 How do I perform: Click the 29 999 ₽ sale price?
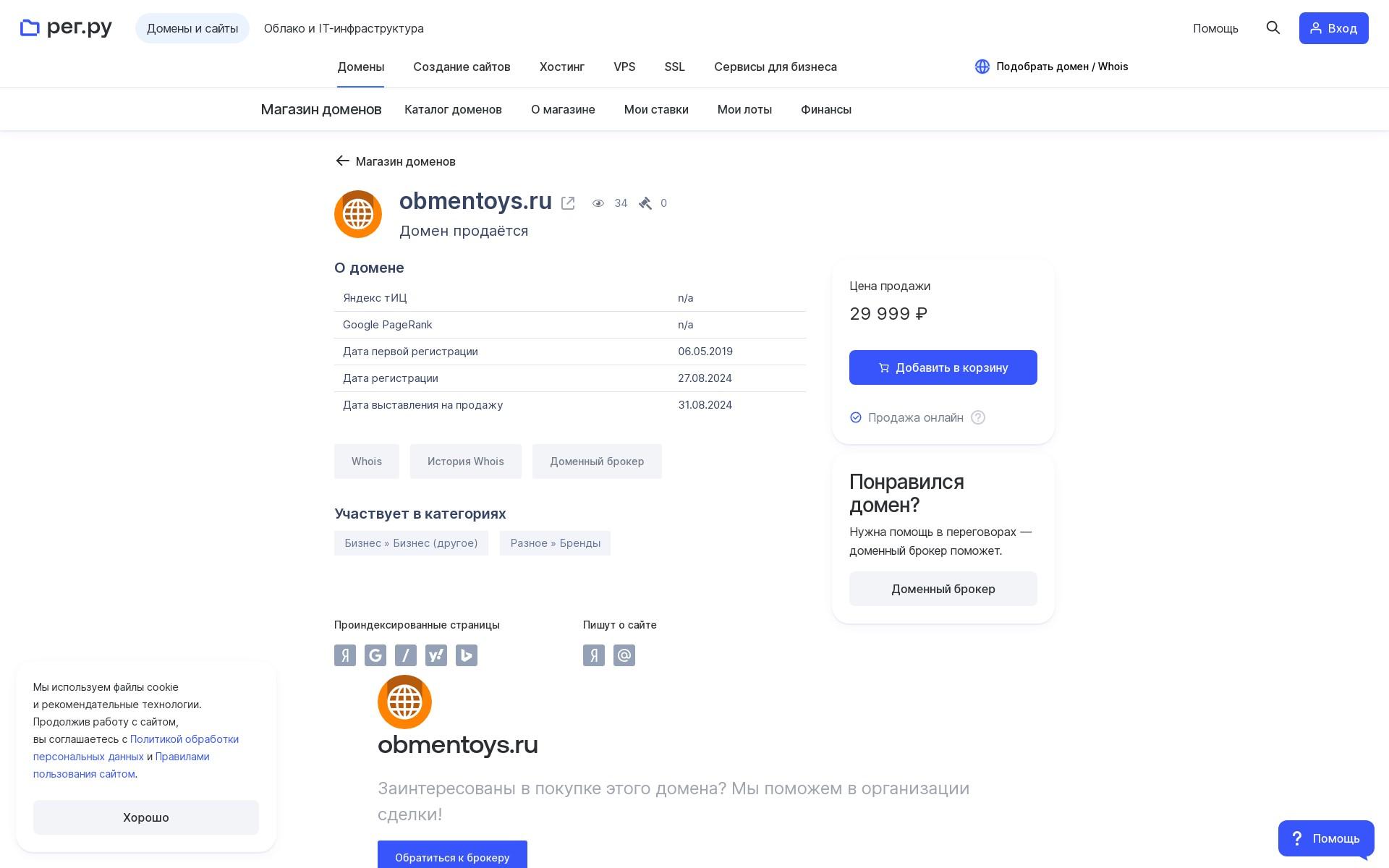(888, 314)
